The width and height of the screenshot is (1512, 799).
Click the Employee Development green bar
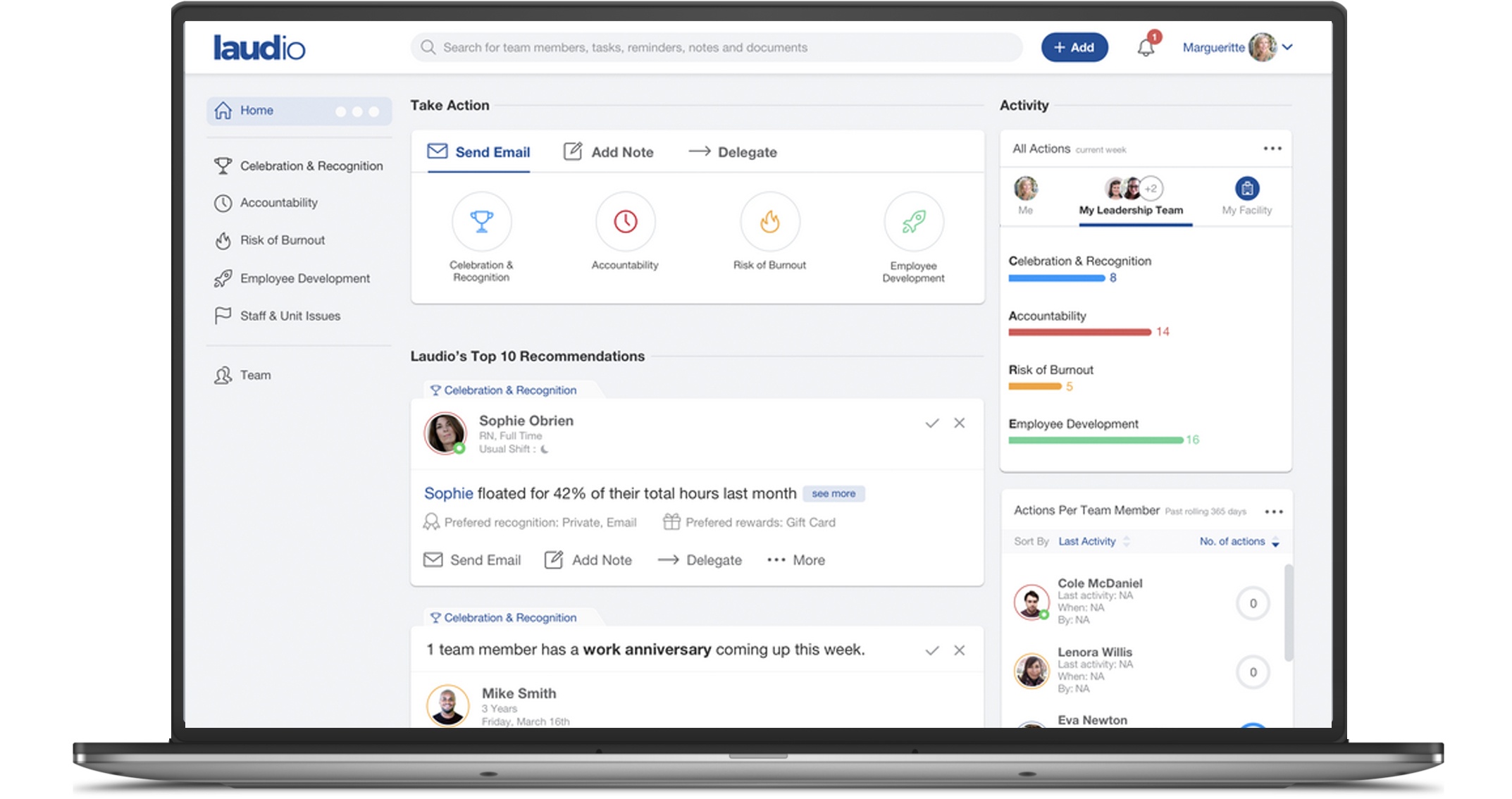(1096, 440)
